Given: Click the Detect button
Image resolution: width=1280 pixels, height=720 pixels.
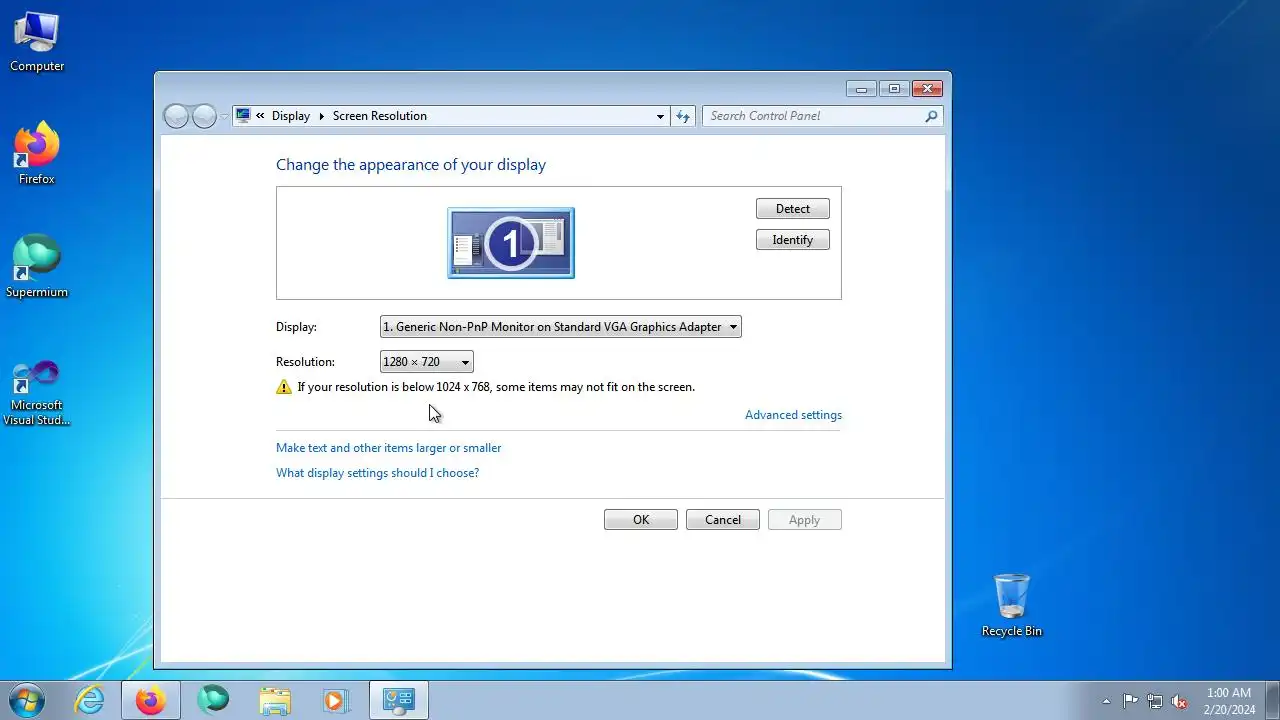Looking at the screenshot, I should coord(793,209).
